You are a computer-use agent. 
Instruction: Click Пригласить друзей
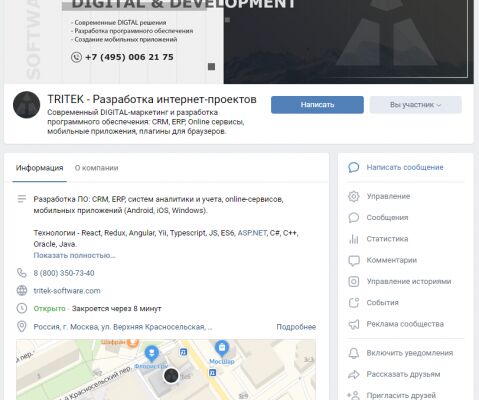(401, 396)
